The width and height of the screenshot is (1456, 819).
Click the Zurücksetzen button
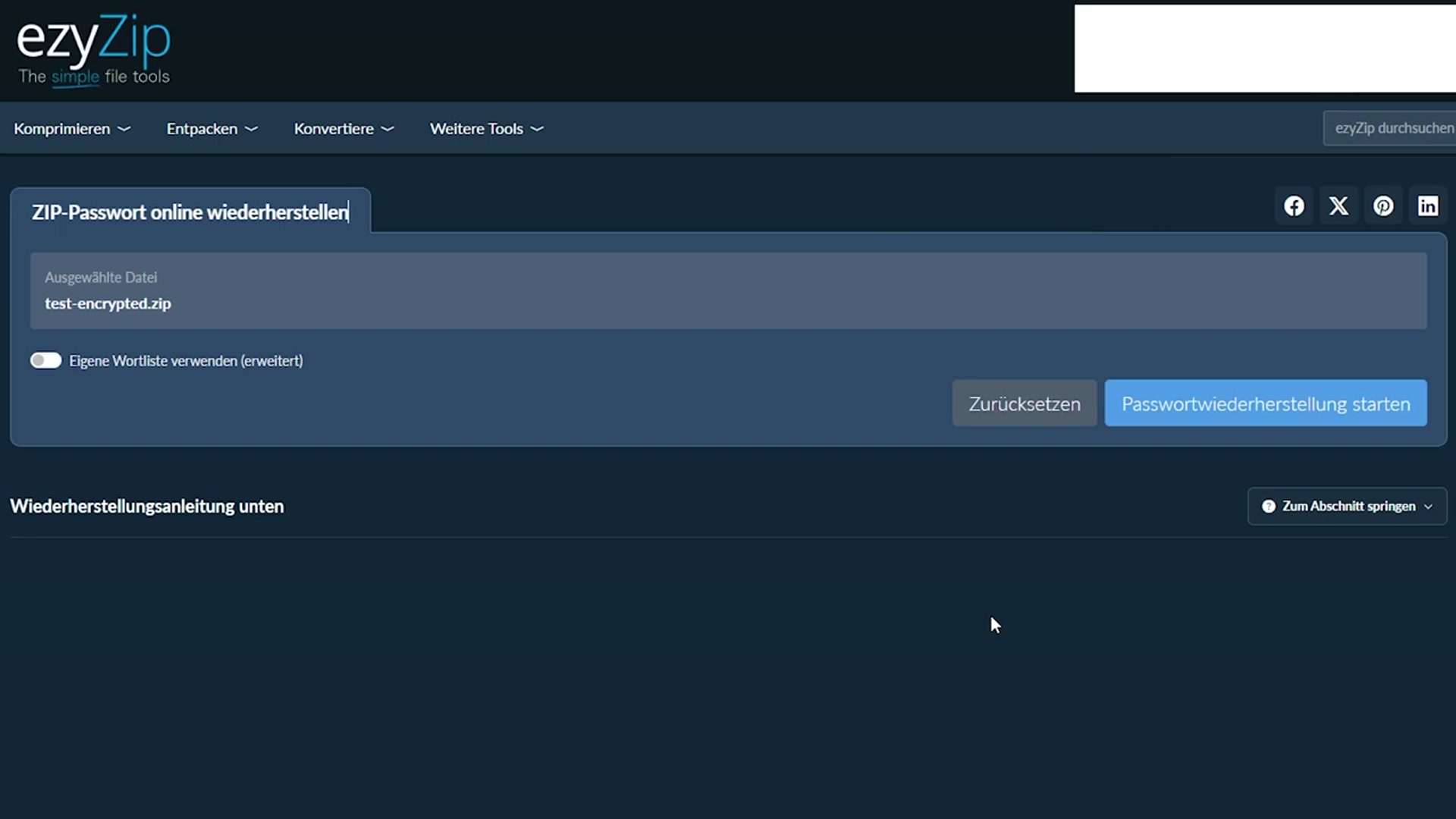point(1025,403)
